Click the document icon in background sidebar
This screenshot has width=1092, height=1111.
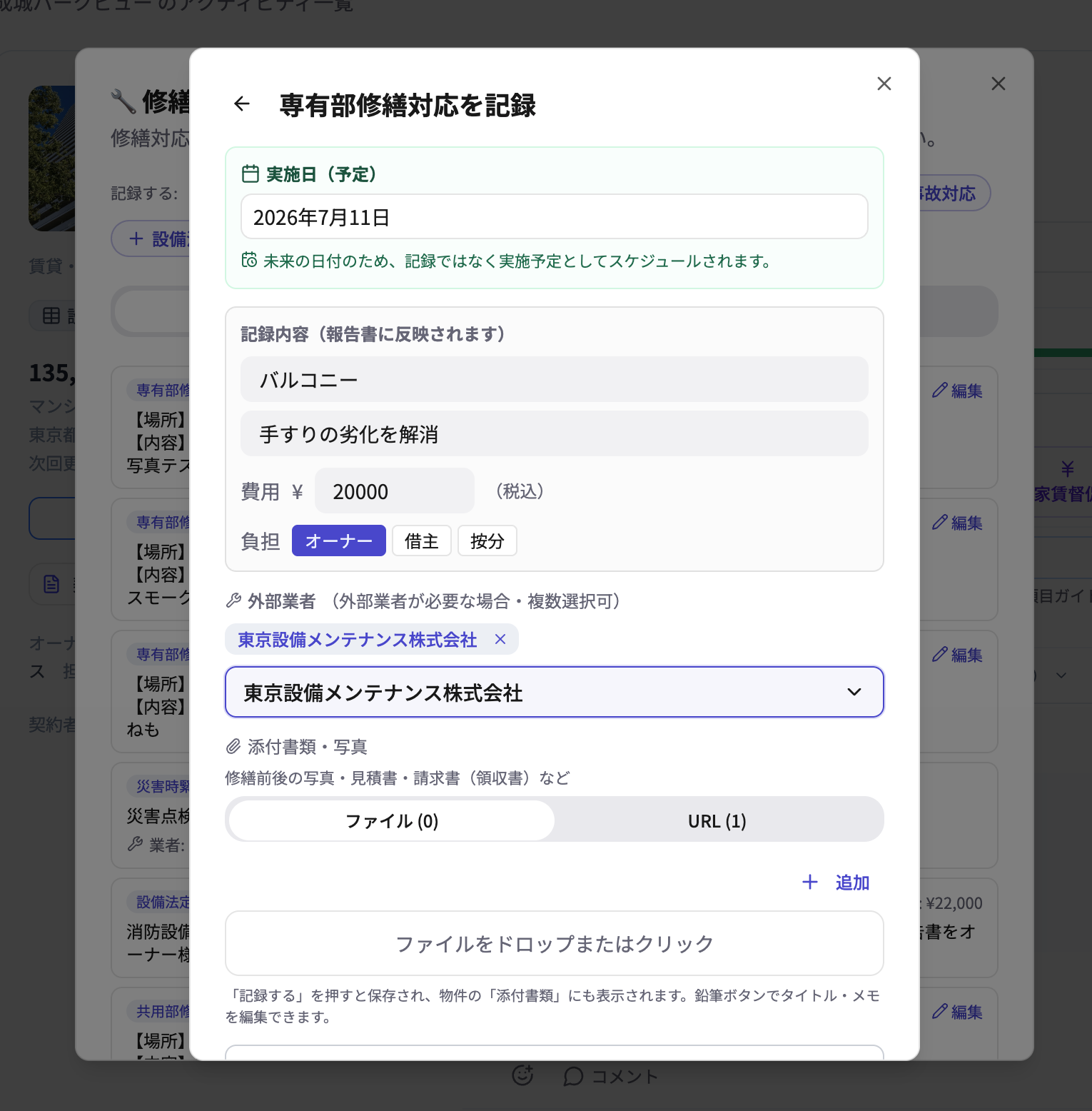[x=51, y=584]
